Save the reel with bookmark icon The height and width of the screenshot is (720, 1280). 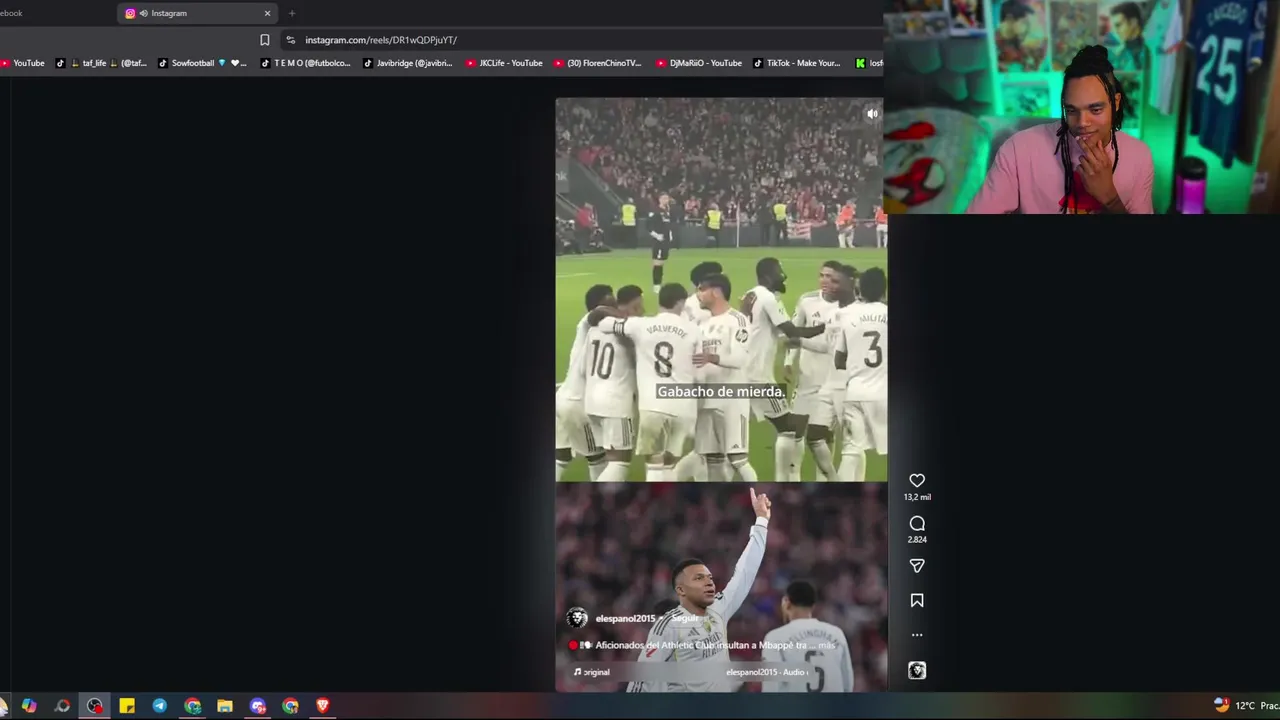[917, 600]
